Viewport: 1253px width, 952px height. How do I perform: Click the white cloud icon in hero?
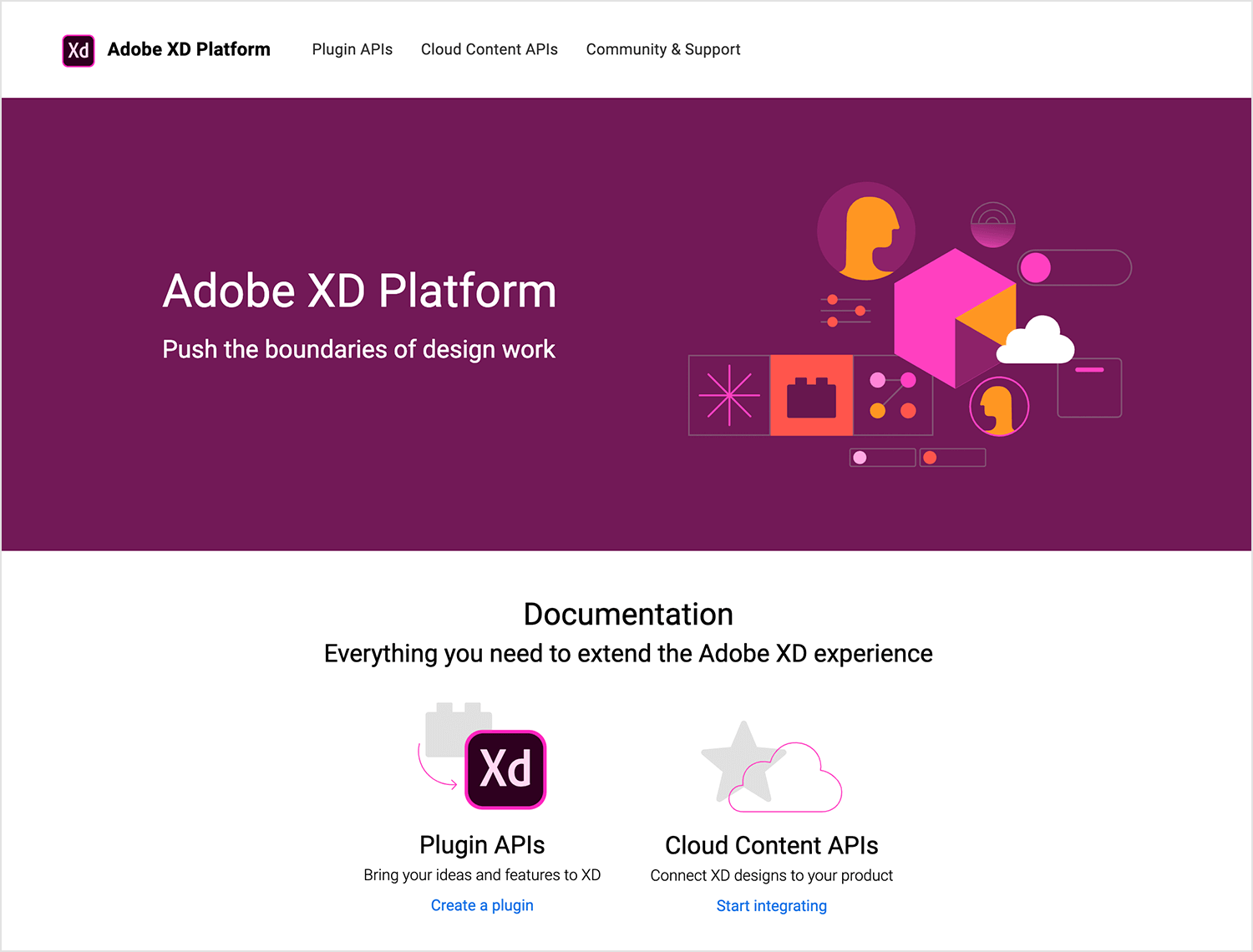(x=1035, y=341)
